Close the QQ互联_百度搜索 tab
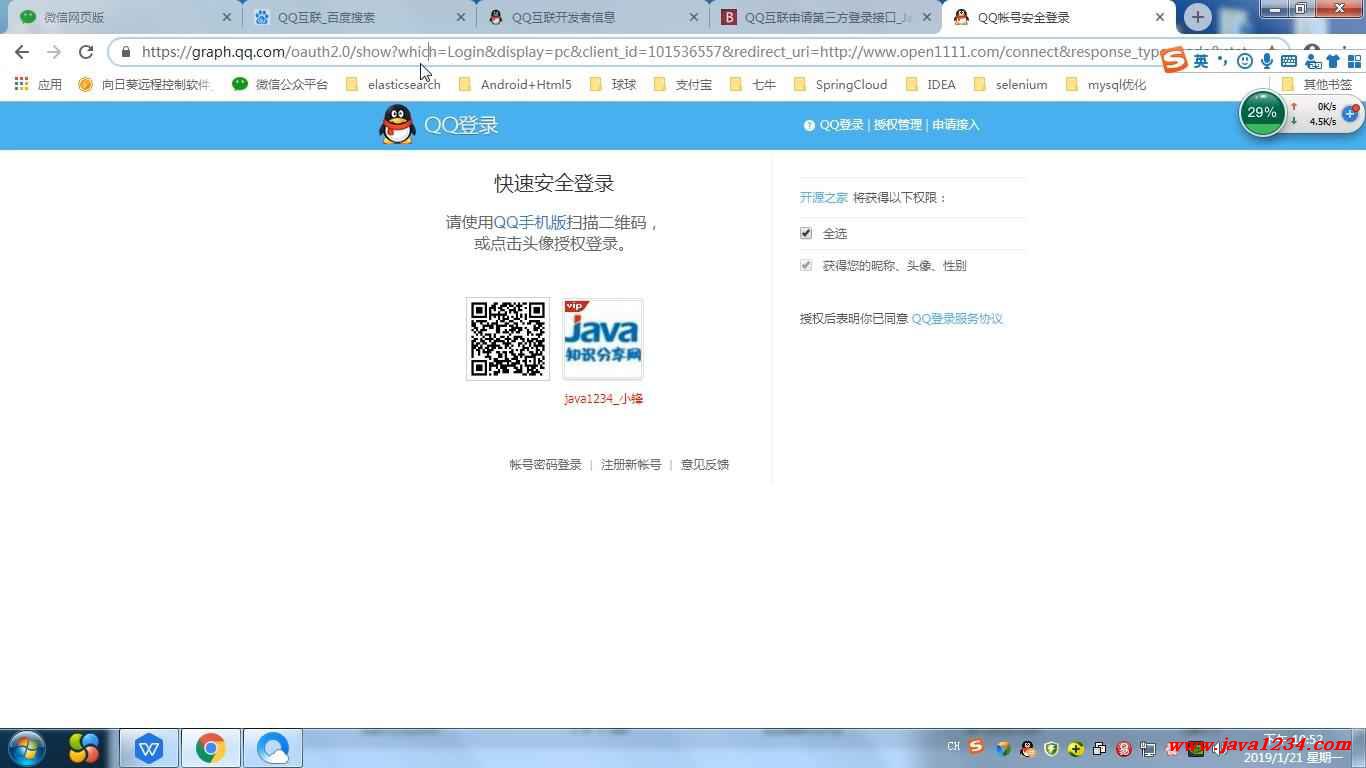The image size is (1366, 768). [461, 17]
